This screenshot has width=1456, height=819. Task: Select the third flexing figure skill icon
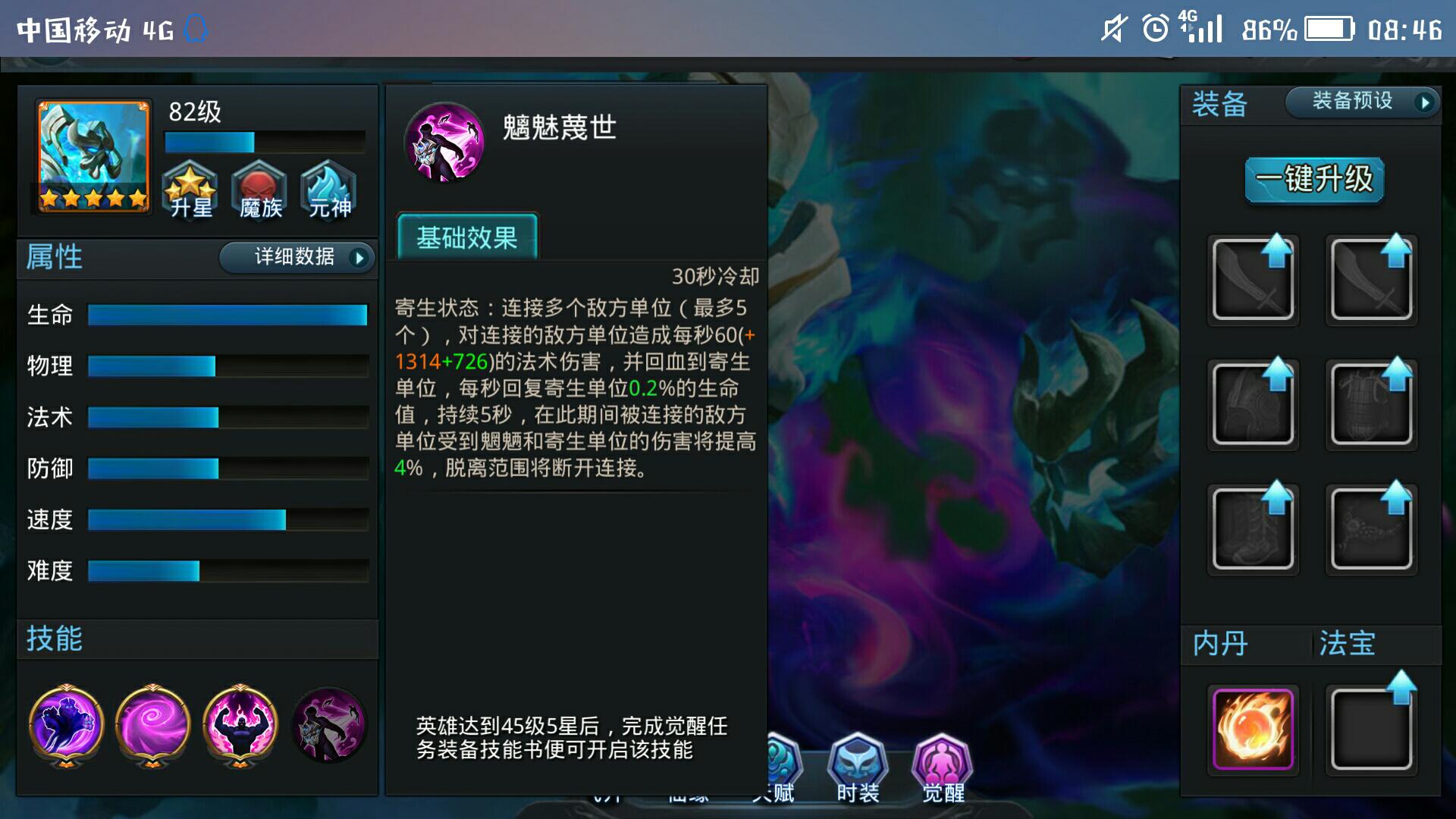[240, 725]
